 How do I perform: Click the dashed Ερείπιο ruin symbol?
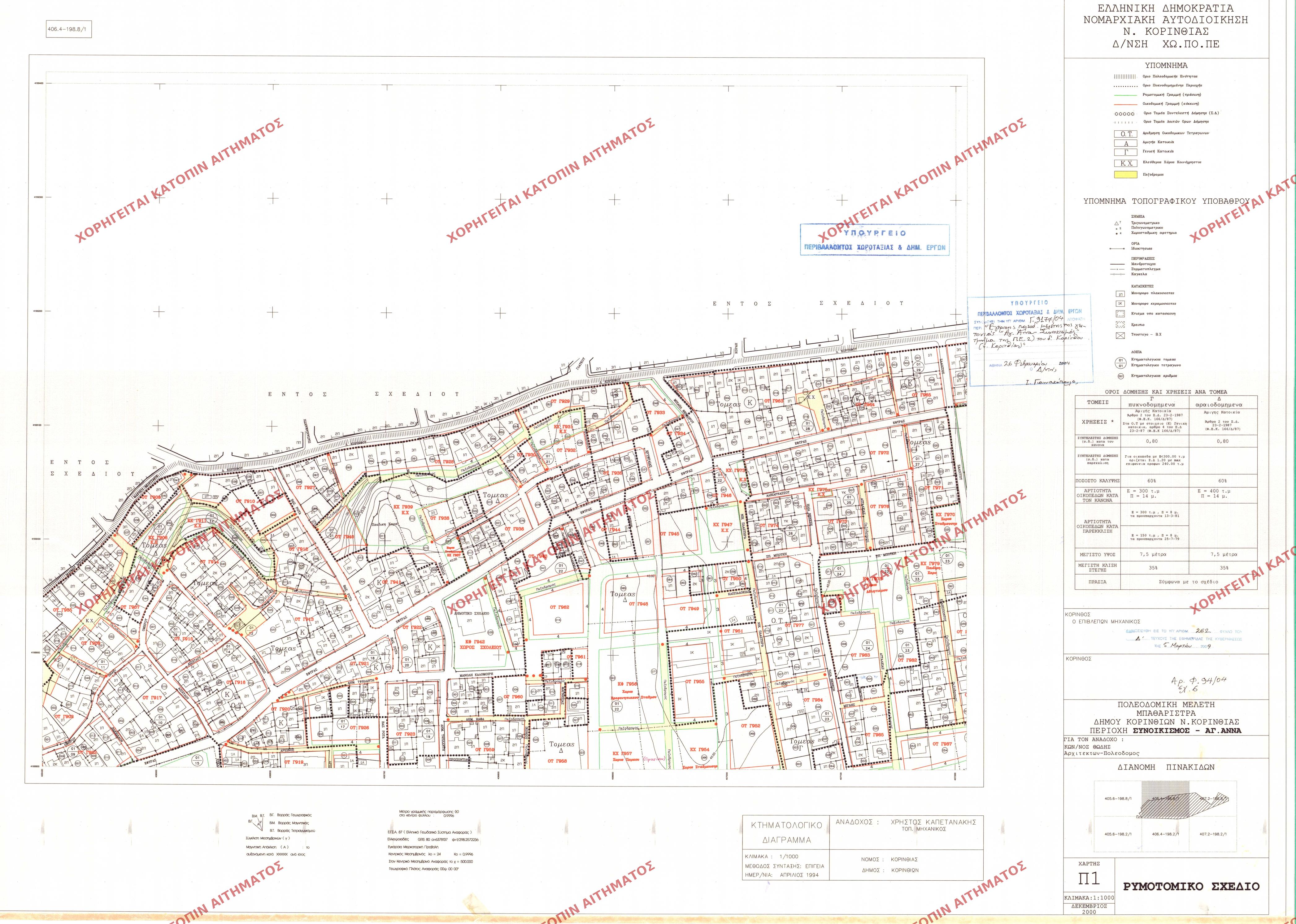tap(1120, 324)
